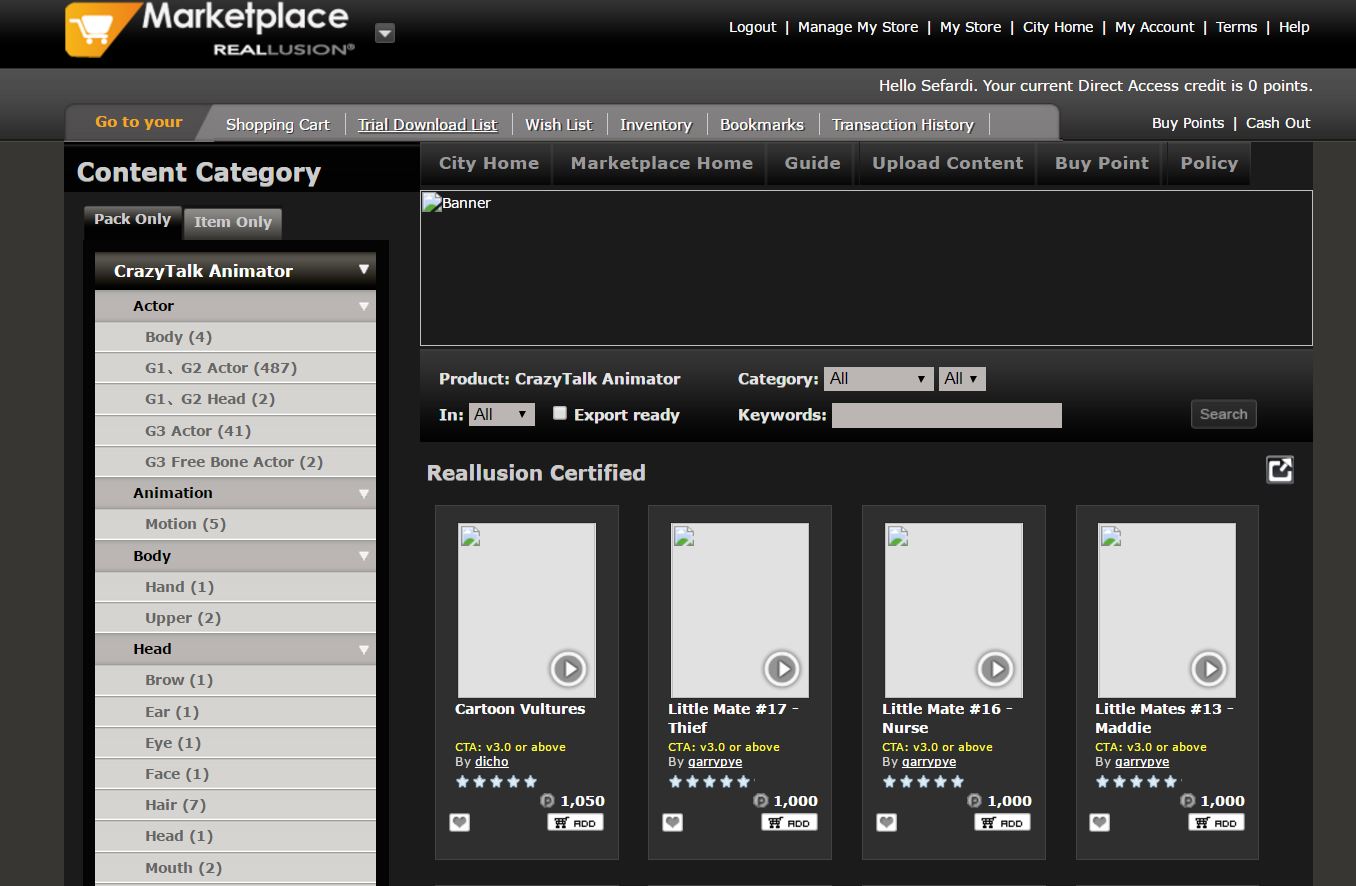The width and height of the screenshot is (1356, 886).
Task: Click heart icon for Little Mates #13 Maddie
Action: [1100, 822]
